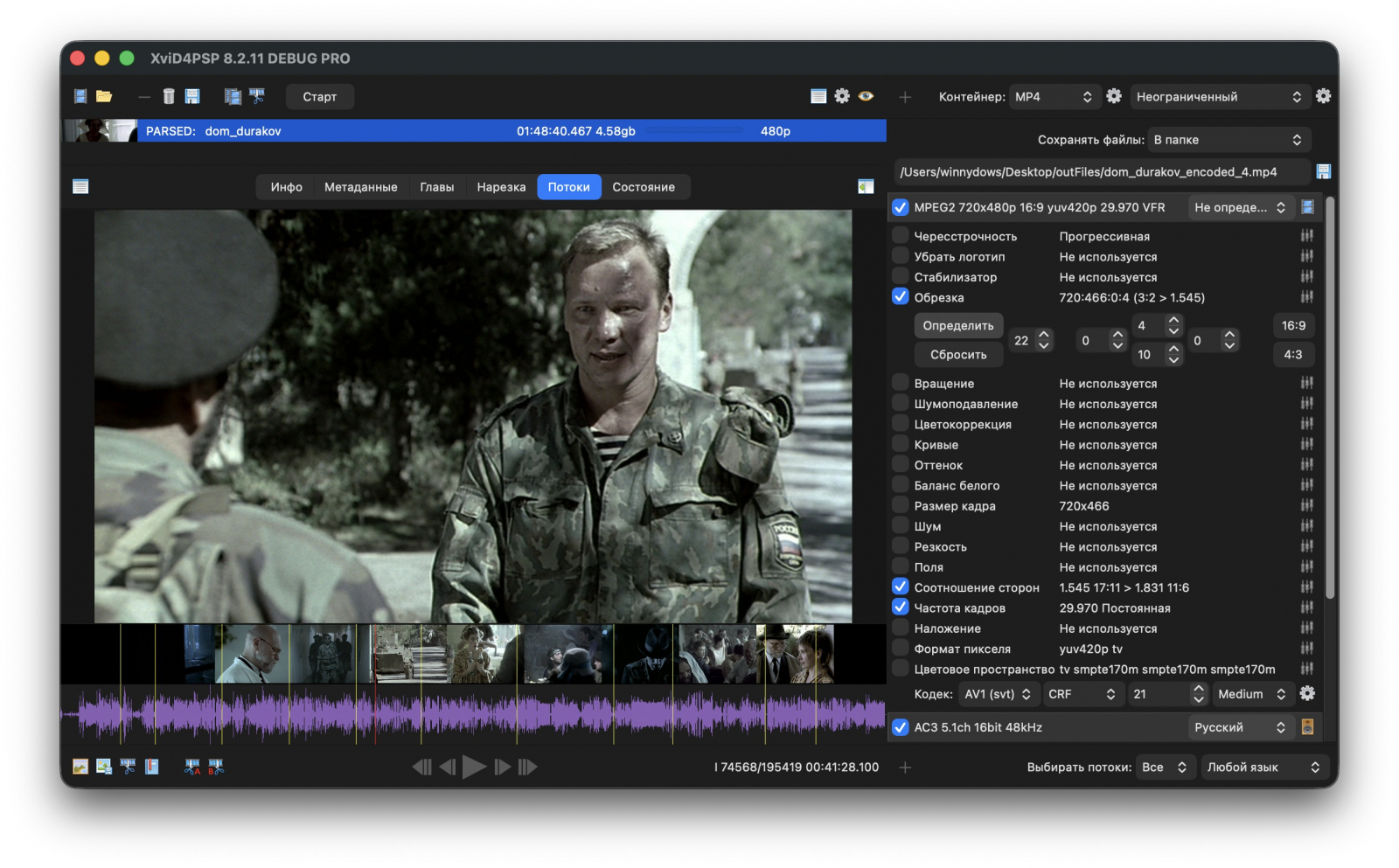
Task: Enable the Шумоподавление checkbox
Action: click(900, 403)
